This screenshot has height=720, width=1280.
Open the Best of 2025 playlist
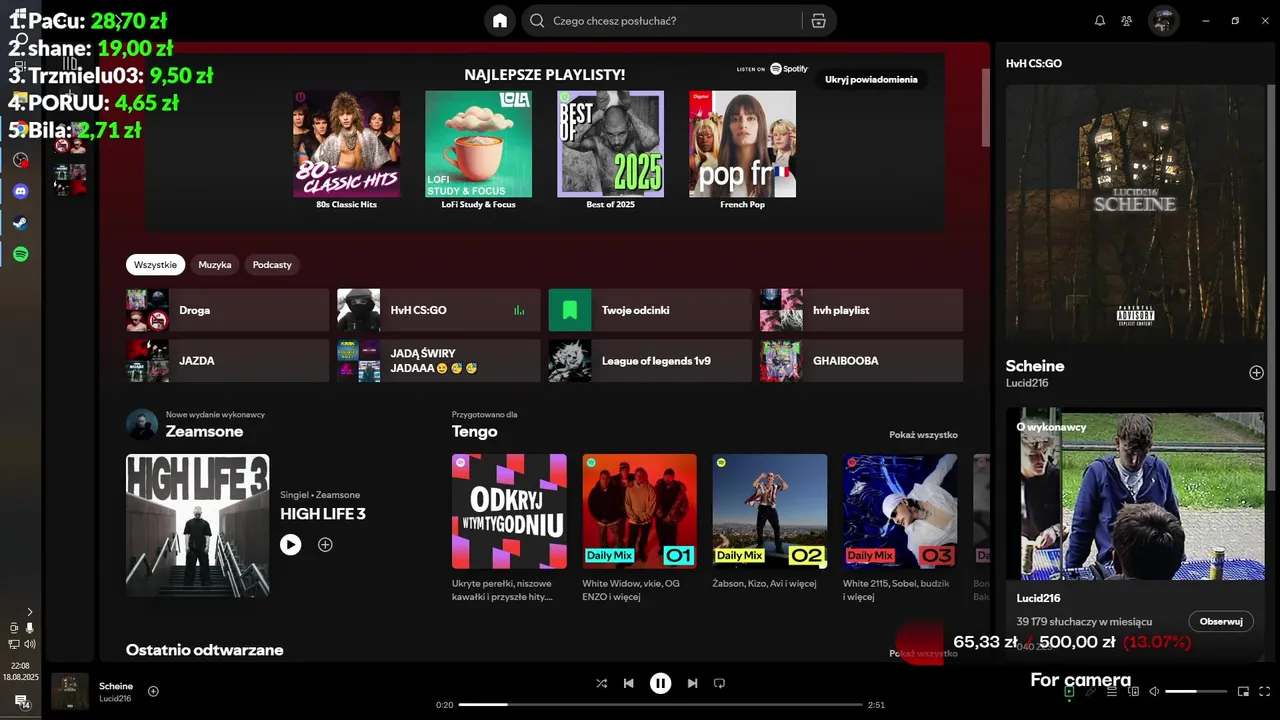point(610,144)
